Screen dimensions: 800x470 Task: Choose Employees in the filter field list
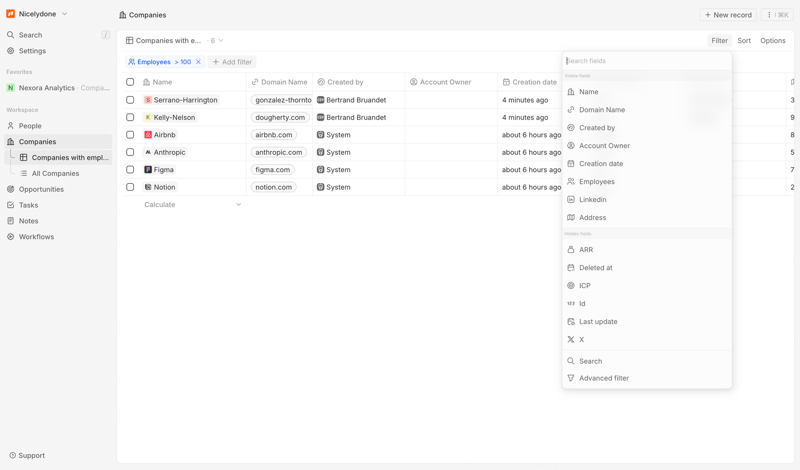pyautogui.click(x=646, y=181)
